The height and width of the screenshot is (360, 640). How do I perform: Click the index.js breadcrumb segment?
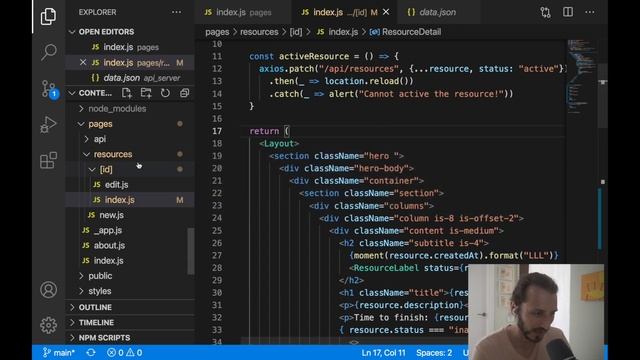tap(337, 32)
